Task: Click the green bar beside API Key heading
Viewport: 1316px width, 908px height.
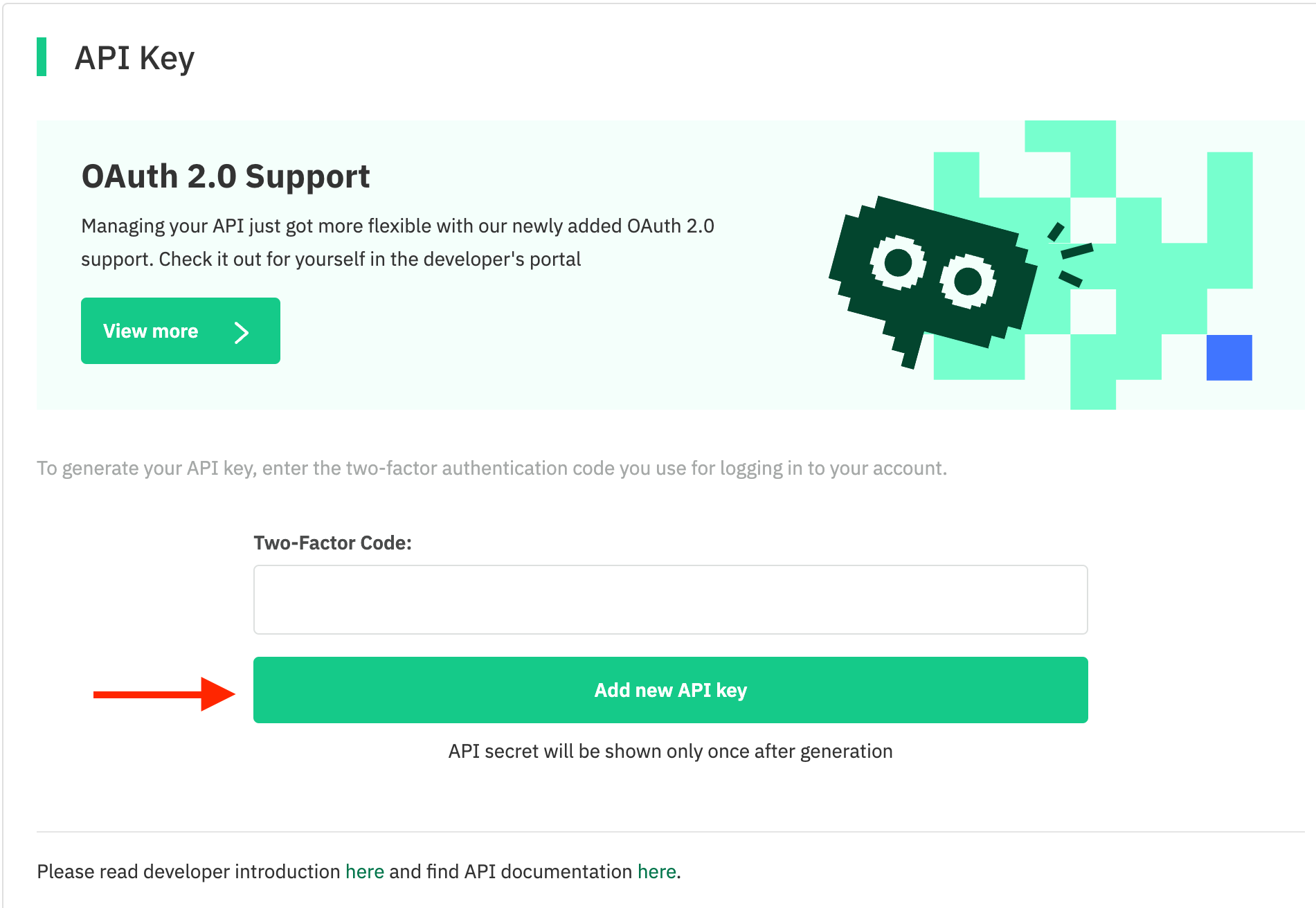Action: coord(42,57)
